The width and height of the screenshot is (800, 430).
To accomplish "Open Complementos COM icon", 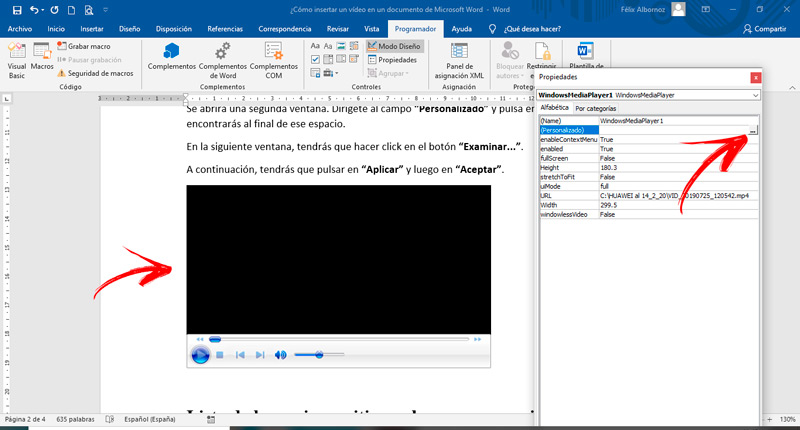I will coord(273,60).
